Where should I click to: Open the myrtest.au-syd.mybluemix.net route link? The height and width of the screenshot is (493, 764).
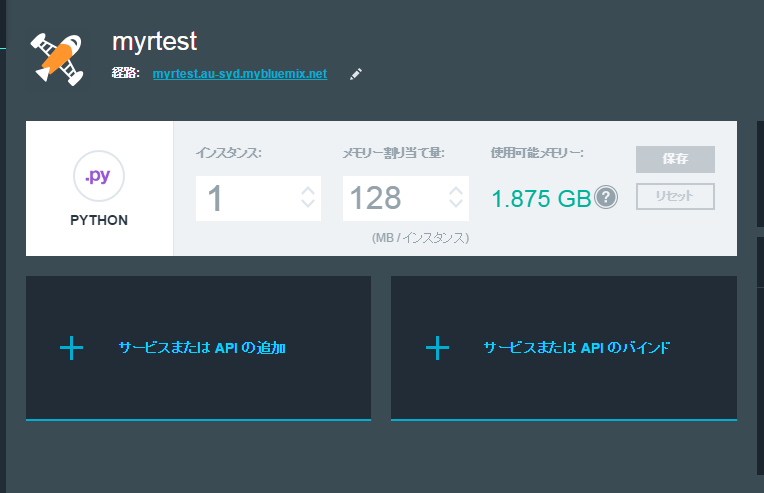coord(240,74)
